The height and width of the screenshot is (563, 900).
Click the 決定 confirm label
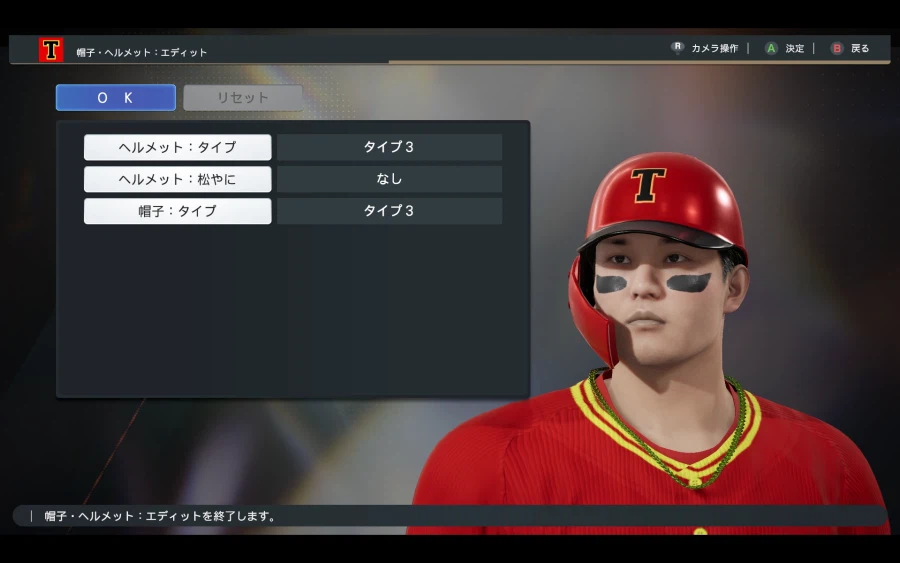coord(795,49)
